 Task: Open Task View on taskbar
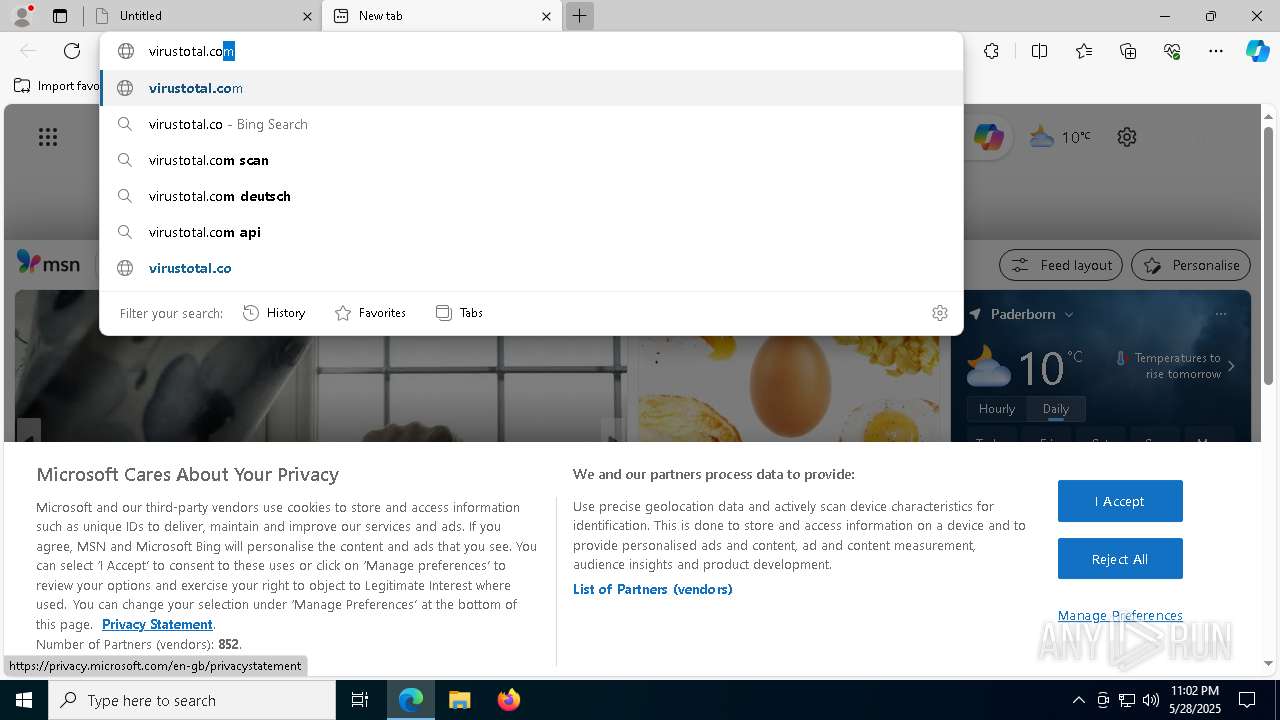pyautogui.click(x=360, y=700)
